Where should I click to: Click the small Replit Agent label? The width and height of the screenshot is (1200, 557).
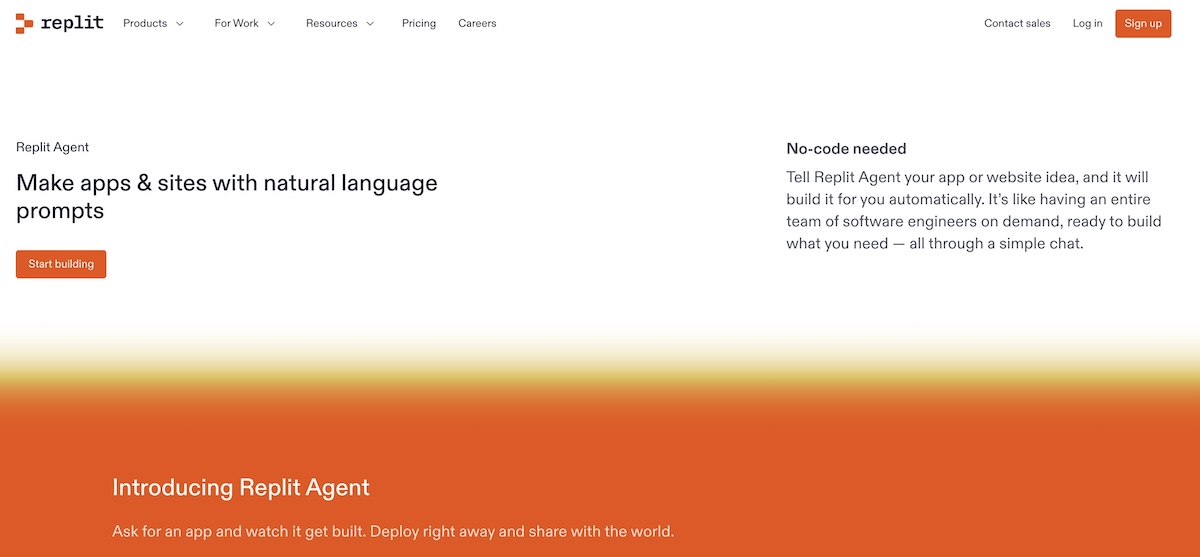(52, 147)
